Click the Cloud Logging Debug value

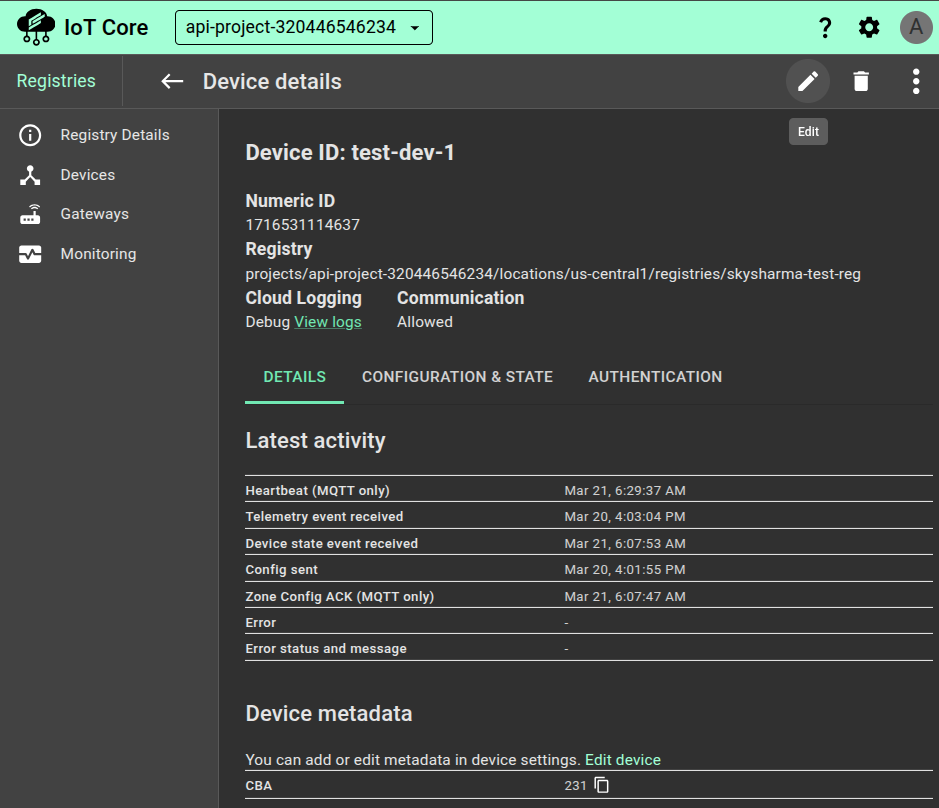coord(267,322)
